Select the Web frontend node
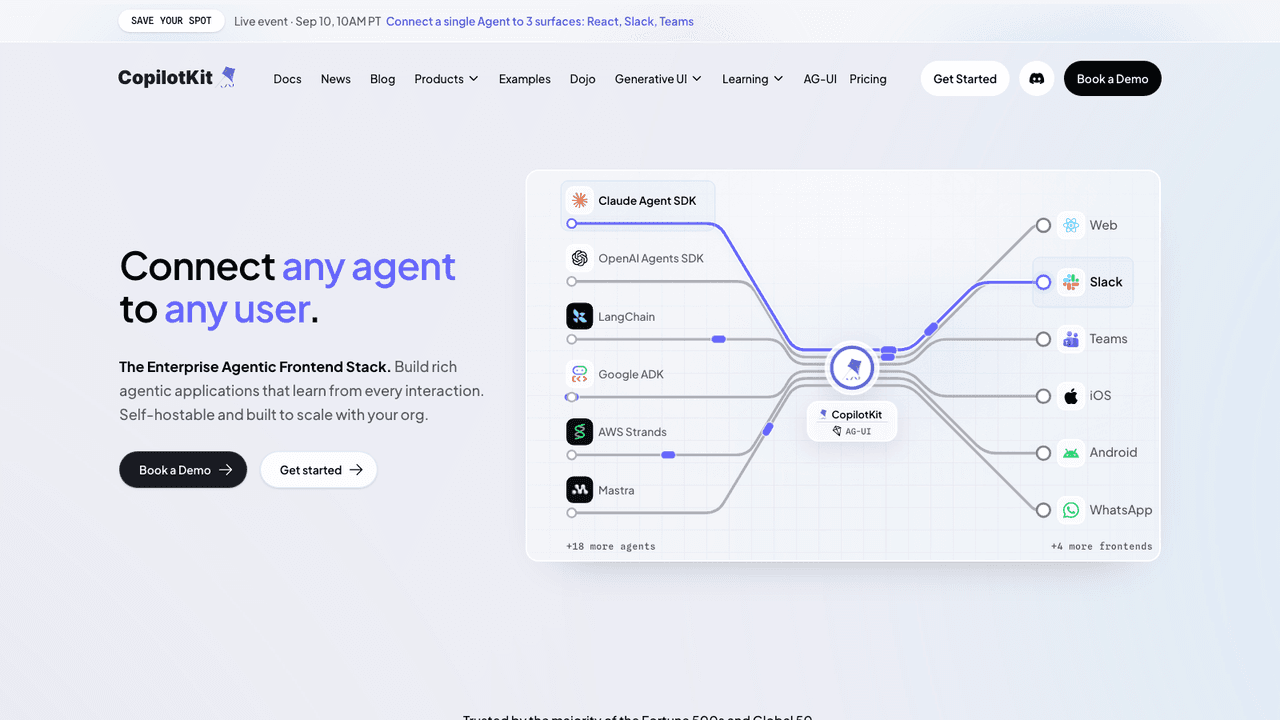This screenshot has height=720, width=1280. click(1043, 225)
